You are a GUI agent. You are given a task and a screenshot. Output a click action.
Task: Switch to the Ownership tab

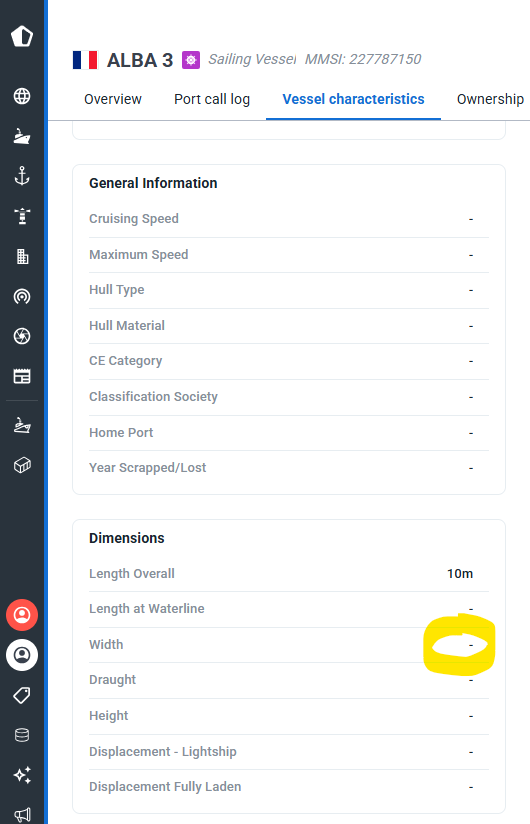pos(490,99)
